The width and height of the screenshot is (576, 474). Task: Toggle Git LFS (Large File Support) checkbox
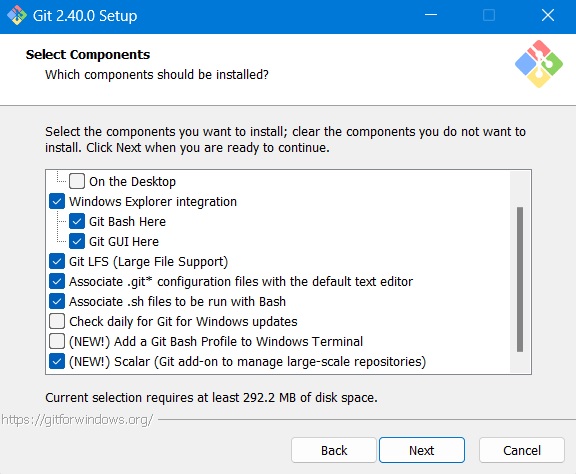pos(57,262)
